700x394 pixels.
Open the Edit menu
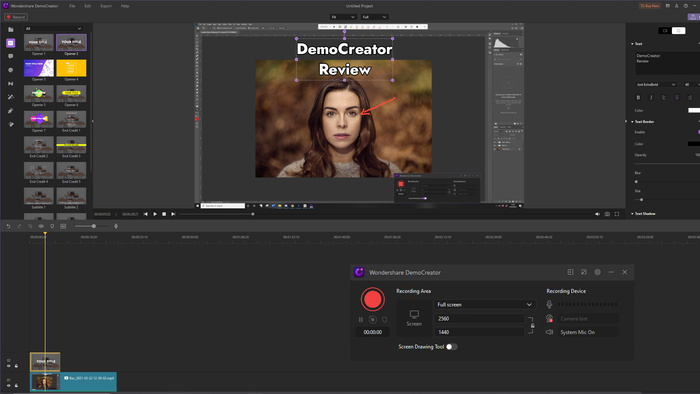88,6
